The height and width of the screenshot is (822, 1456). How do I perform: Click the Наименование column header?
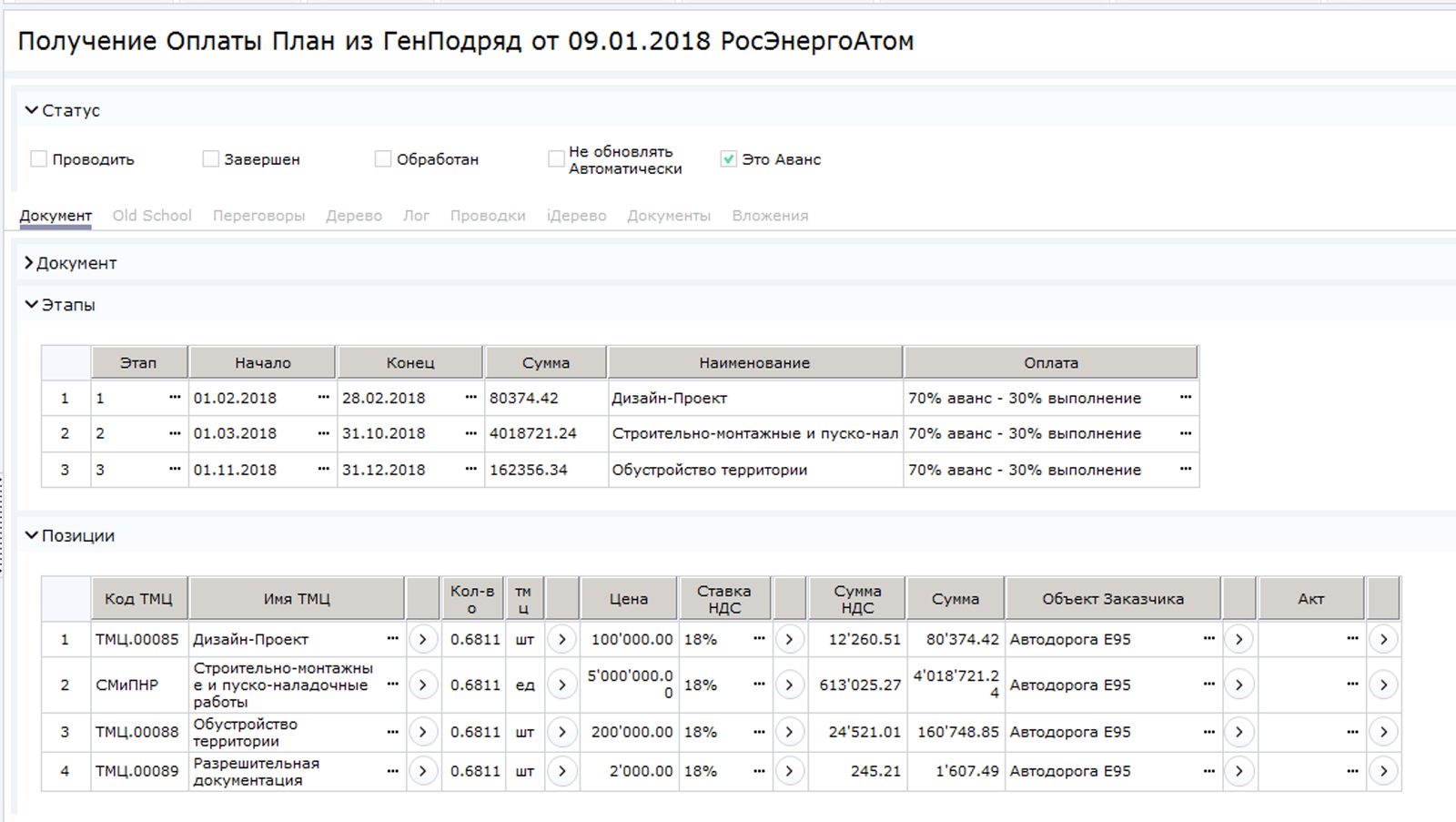tap(754, 362)
